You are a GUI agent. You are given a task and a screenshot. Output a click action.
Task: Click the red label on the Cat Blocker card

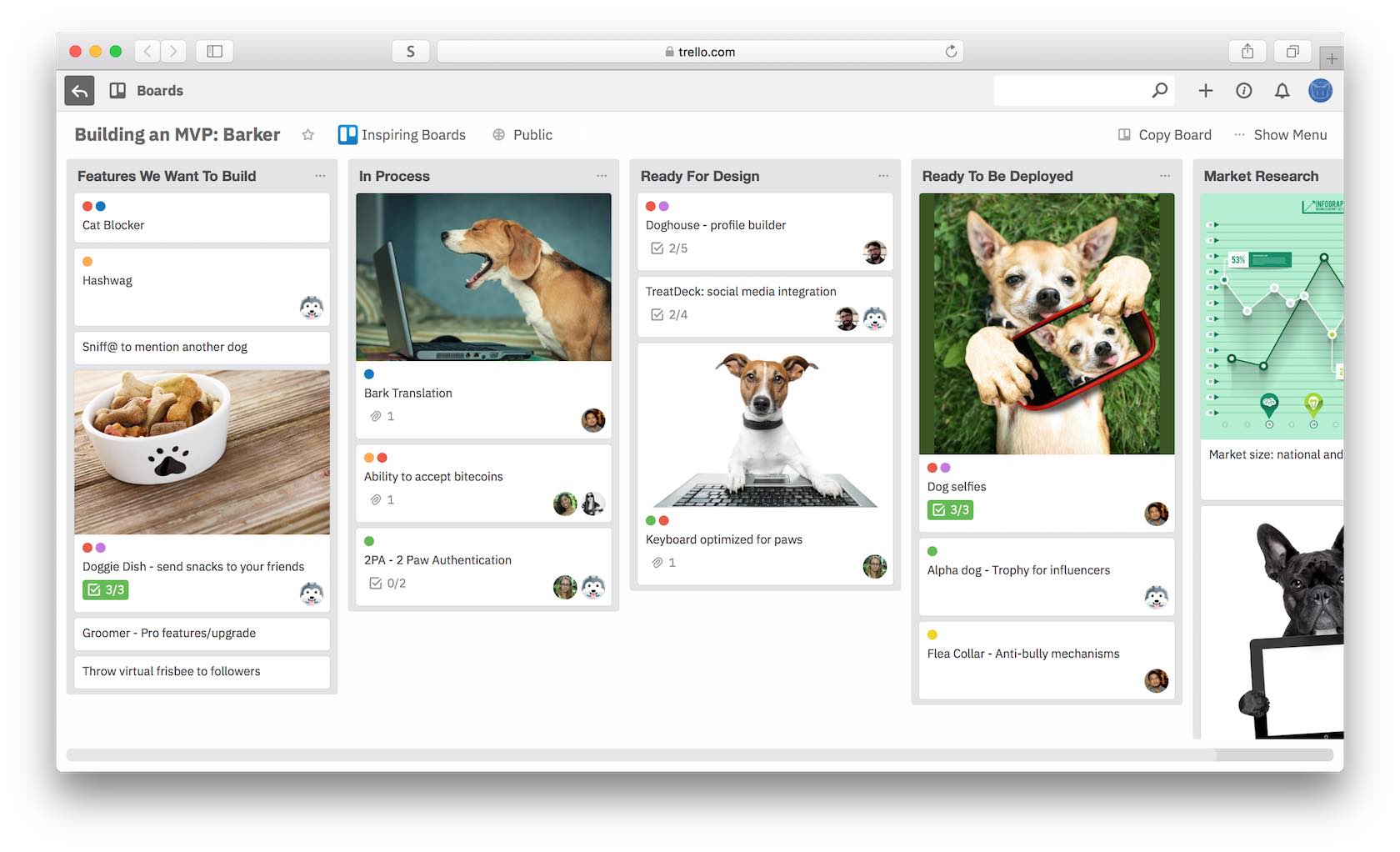87,206
